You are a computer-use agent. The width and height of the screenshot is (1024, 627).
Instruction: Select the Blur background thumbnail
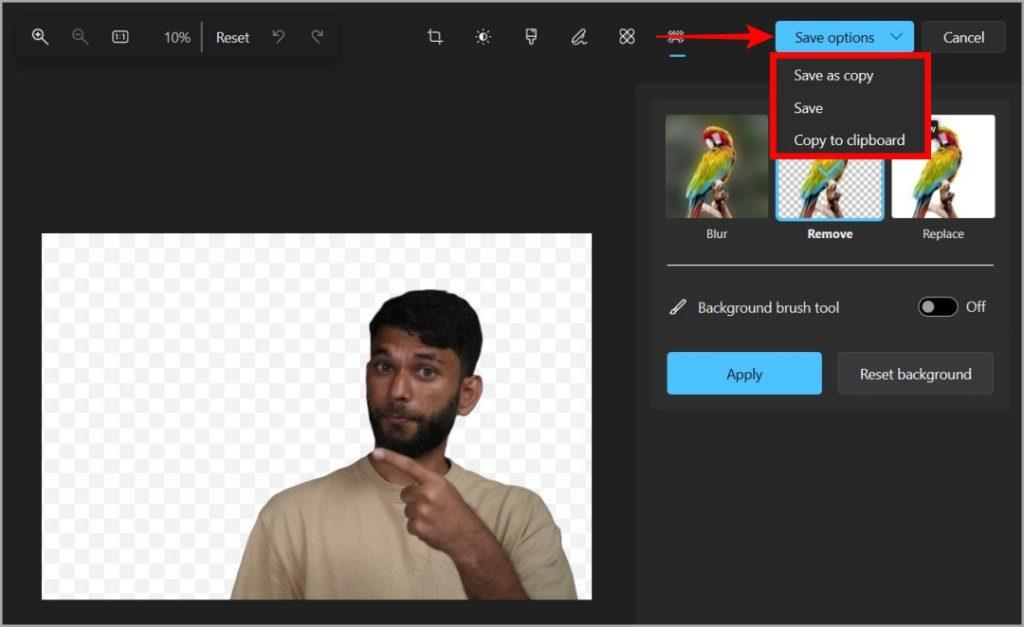click(716, 167)
